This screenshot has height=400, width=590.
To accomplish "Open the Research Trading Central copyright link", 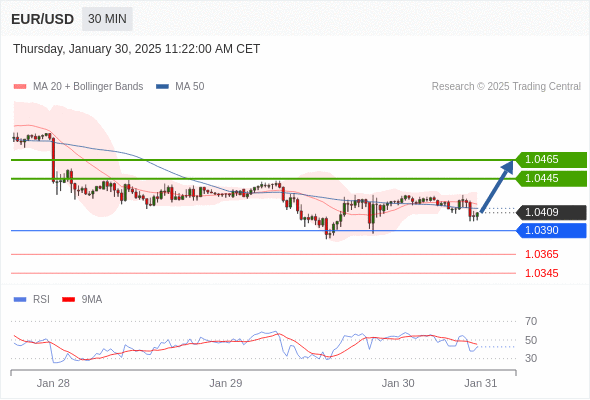I will point(506,87).
